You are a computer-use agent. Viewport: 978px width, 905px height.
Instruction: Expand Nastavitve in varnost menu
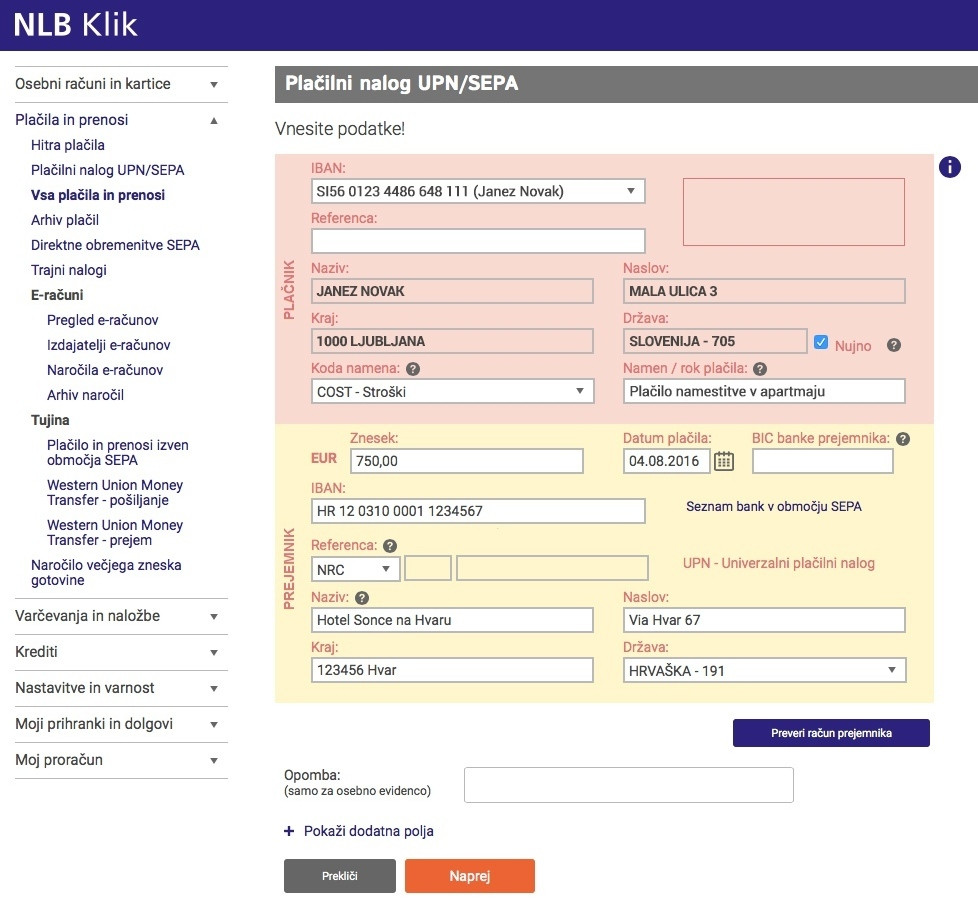[121, 689]
